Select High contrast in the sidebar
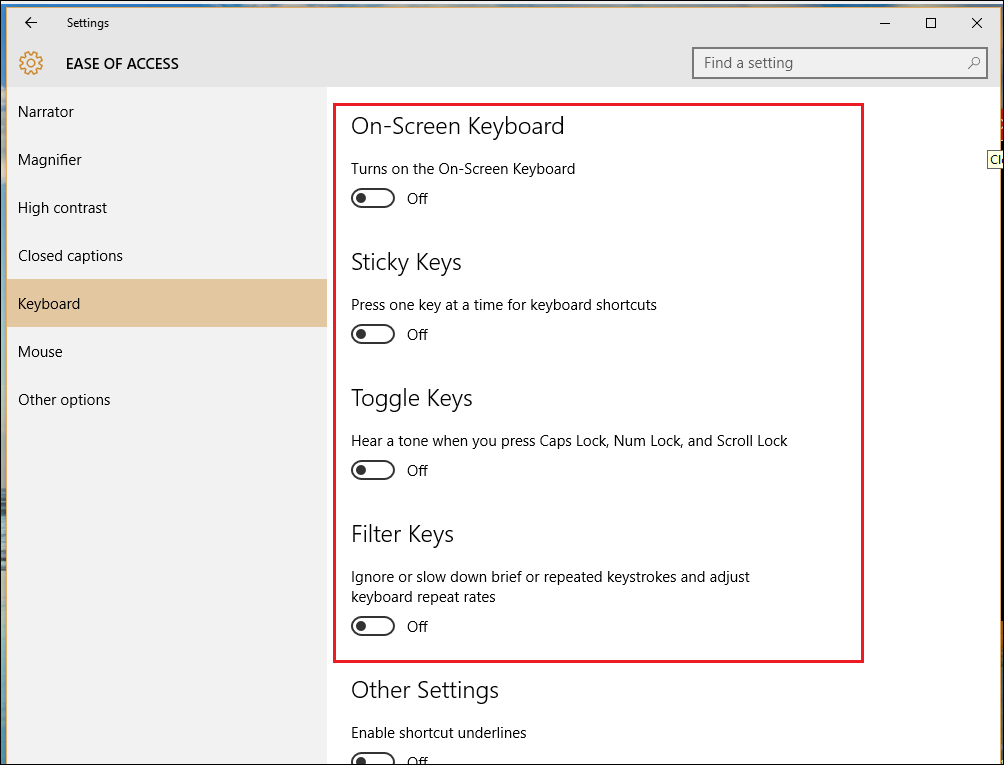This screenshot has width=1004, height=765. (x=62, y=208)
